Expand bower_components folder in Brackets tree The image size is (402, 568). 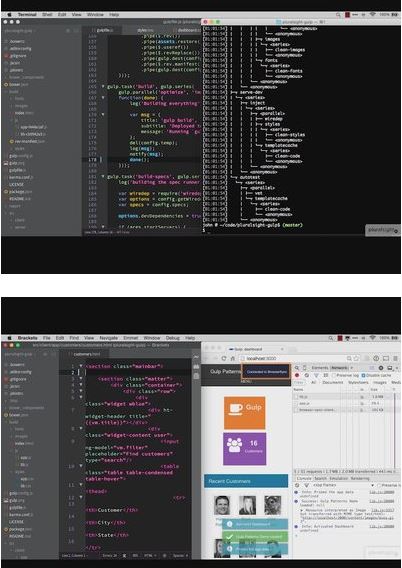[x=26, y=408]
